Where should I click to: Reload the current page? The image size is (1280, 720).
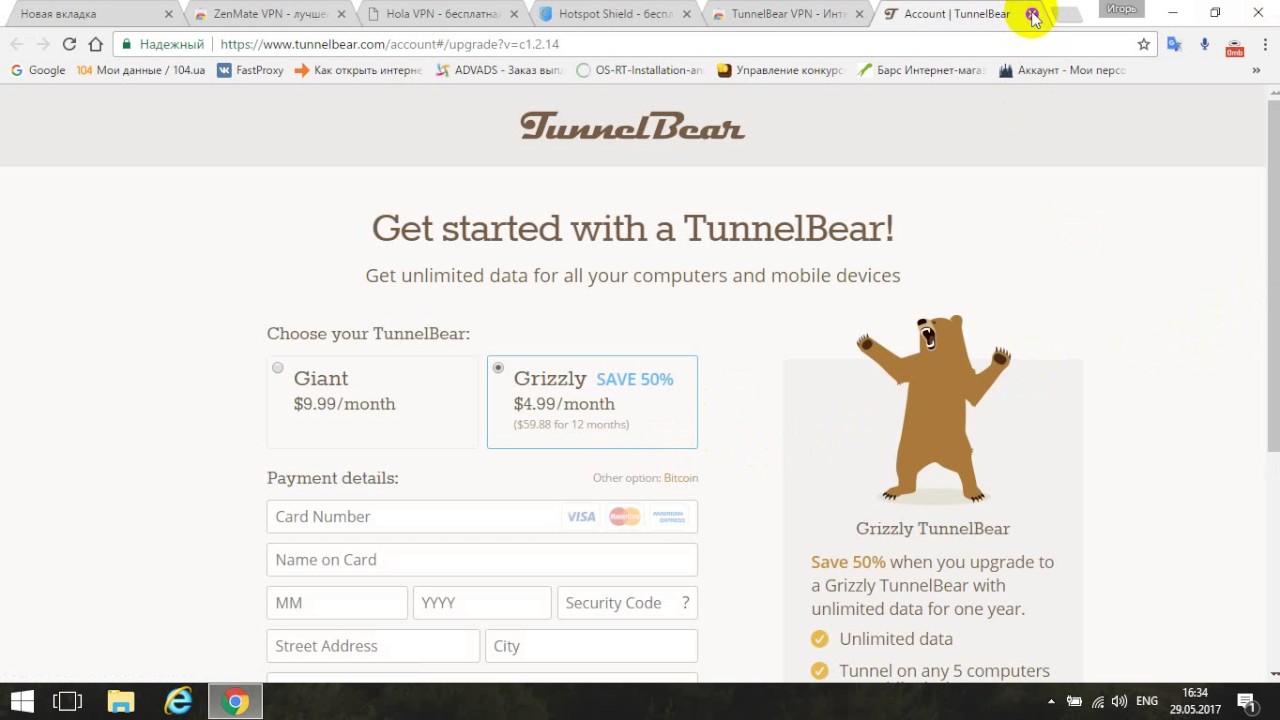69,44
